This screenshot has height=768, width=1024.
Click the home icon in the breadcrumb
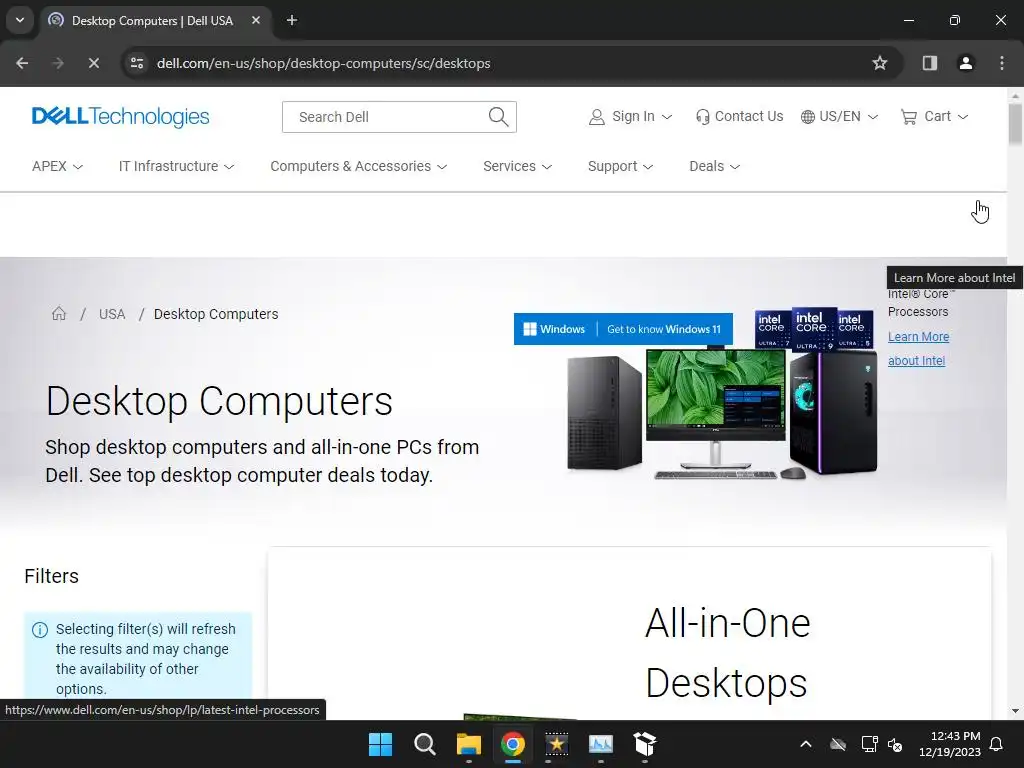point(59,313)
